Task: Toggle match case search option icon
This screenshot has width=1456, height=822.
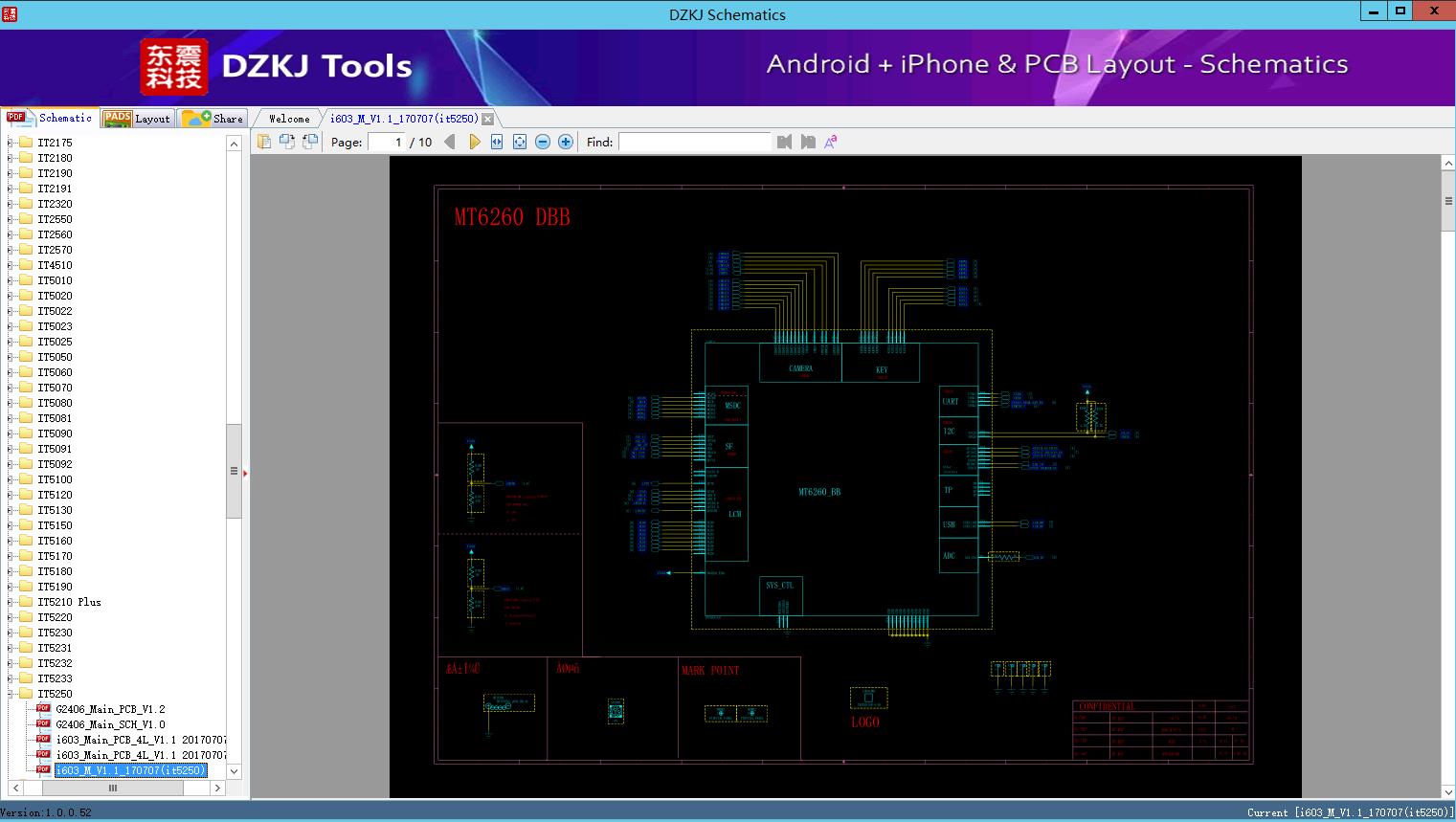Action: [x=831, y=142]
